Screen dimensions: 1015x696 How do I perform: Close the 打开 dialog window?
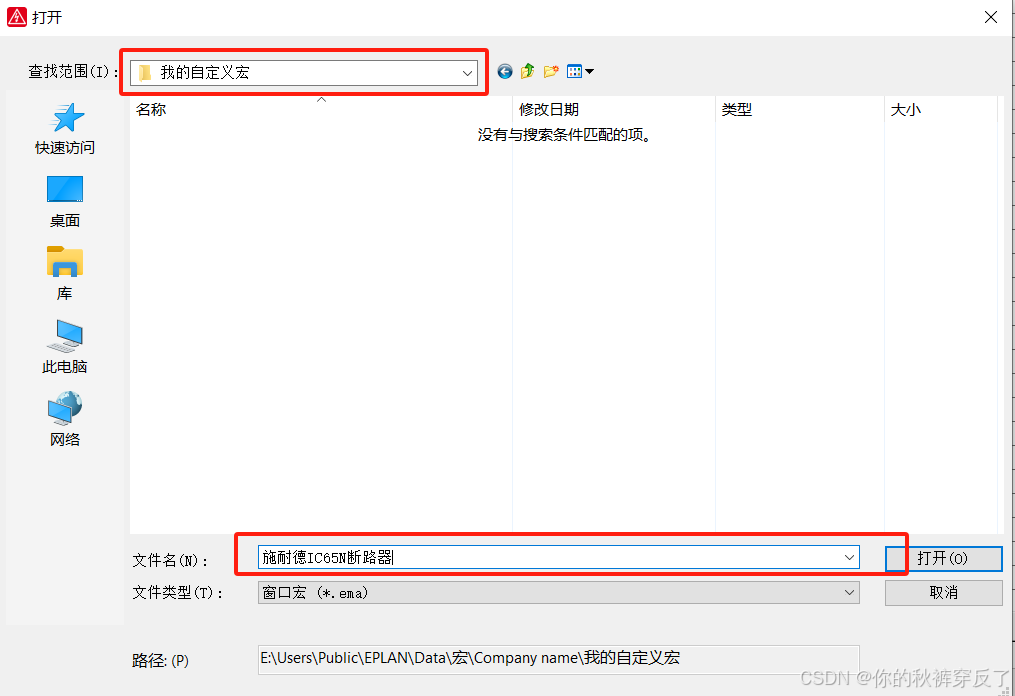click(x=990, y=17)
